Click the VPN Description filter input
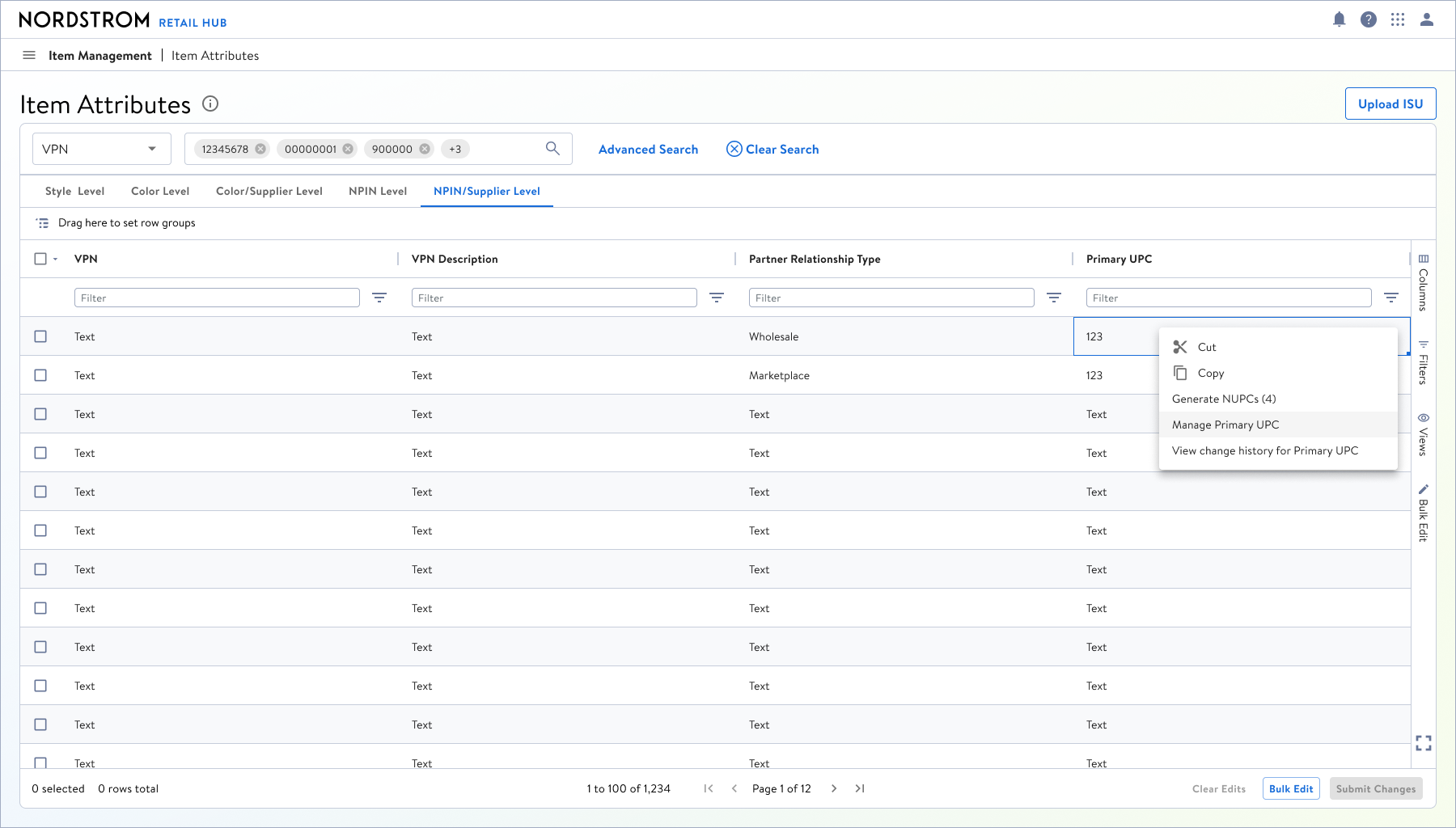 (554, 298)
